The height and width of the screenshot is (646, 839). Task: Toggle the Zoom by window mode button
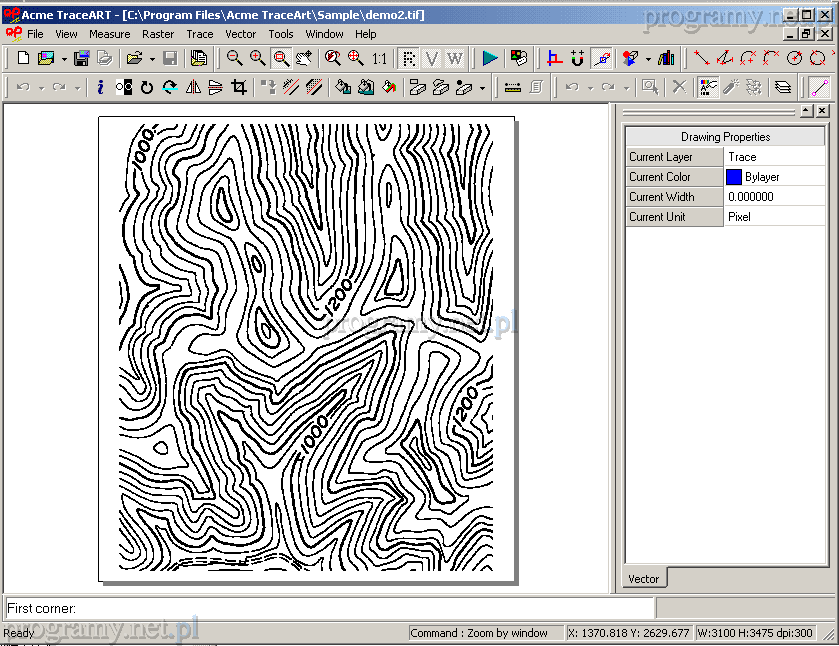click(x=281, y=58)
